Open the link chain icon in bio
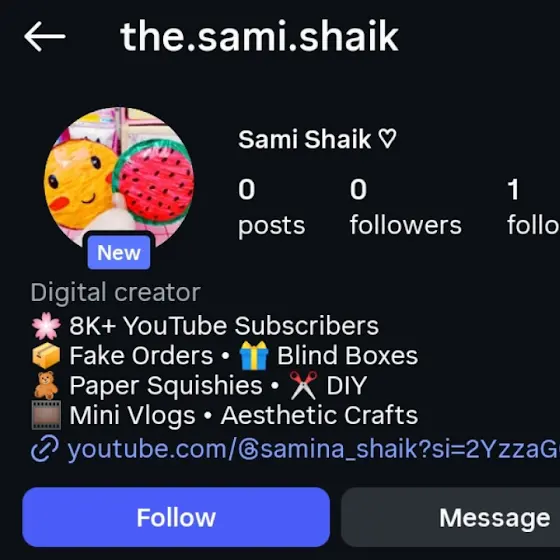The width and height of the screenshot is (560, 560). coord(45,449)
